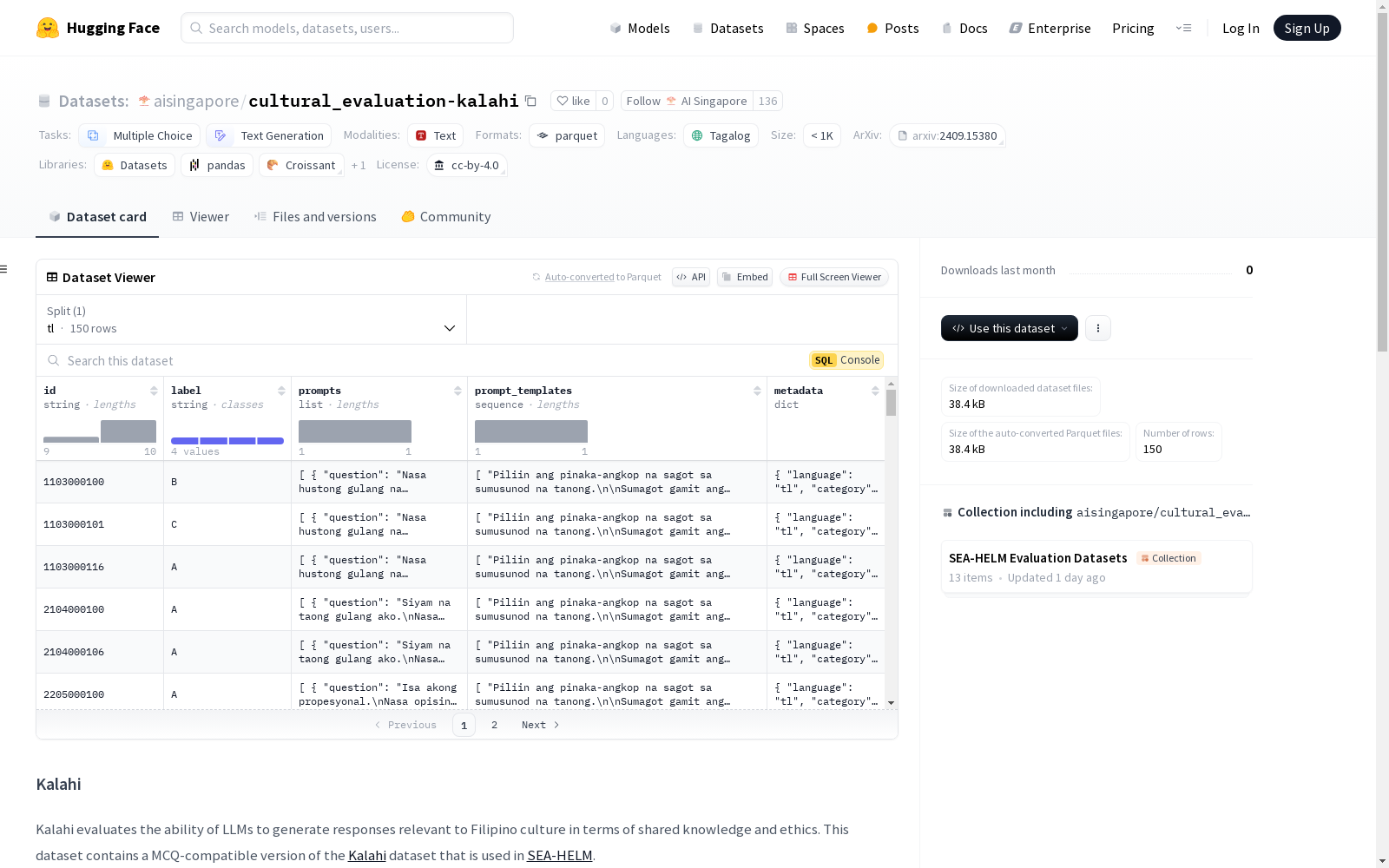Open the arxiv:2409.15380 paper tag
The image size is (1389, 868).
pos(947,135)
